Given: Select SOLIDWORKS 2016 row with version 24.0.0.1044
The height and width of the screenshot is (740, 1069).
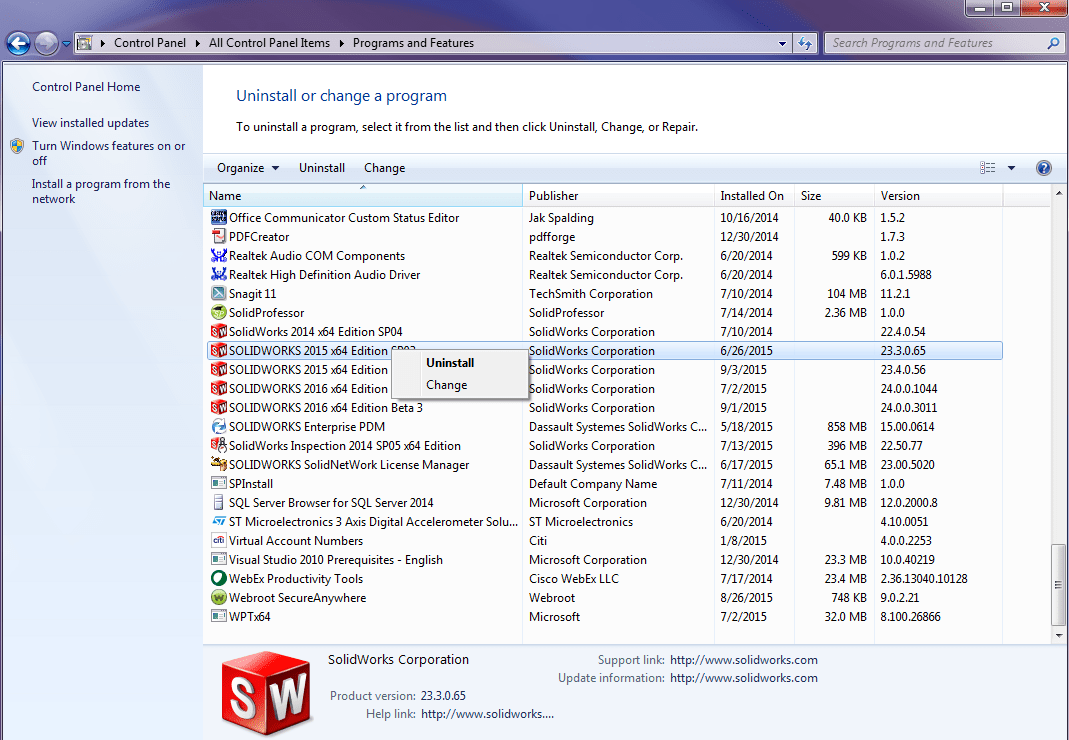Looking at the screenshot, I should (604, 389).
